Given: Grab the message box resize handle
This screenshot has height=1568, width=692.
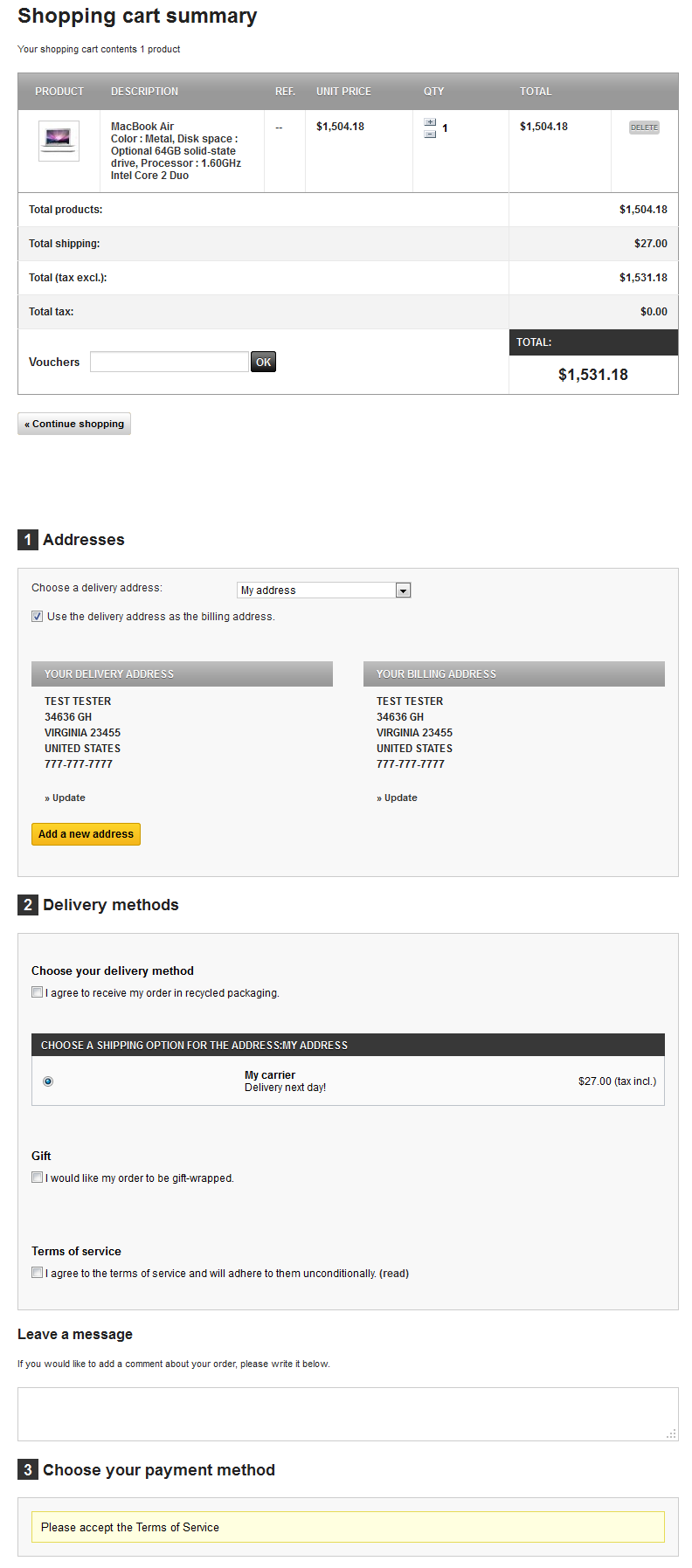Looking at the screenshot, I should pyautogui.click(x=671, y=1433).
